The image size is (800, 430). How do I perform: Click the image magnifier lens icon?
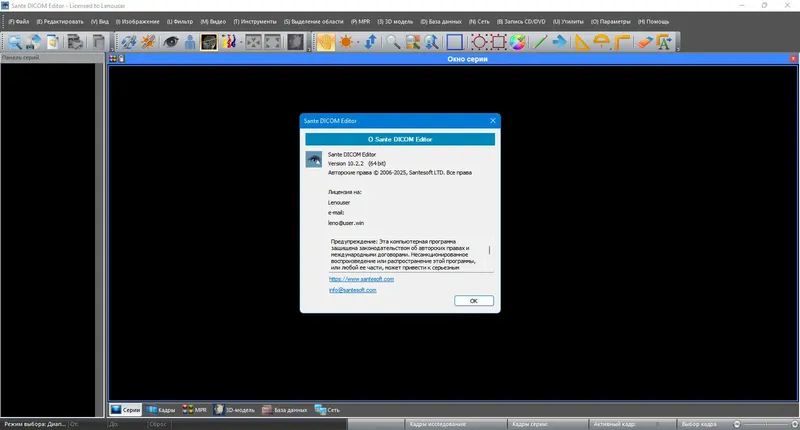(412, 42)
